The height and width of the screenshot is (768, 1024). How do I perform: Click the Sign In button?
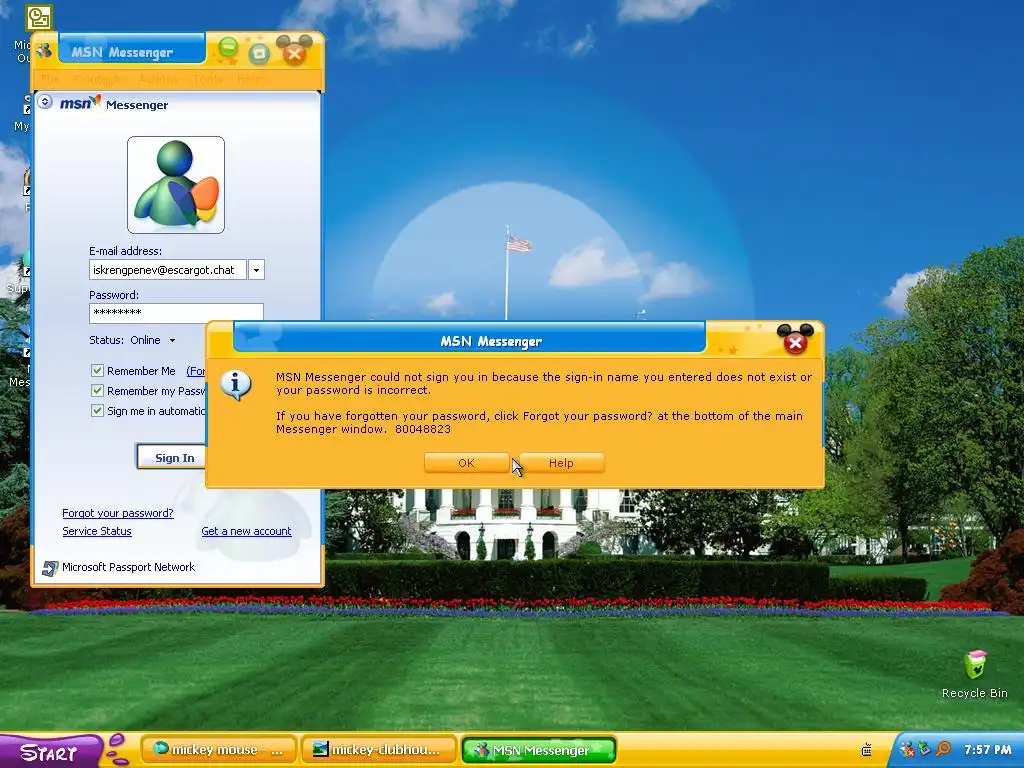pyautogui.click(x=171, y=458)
